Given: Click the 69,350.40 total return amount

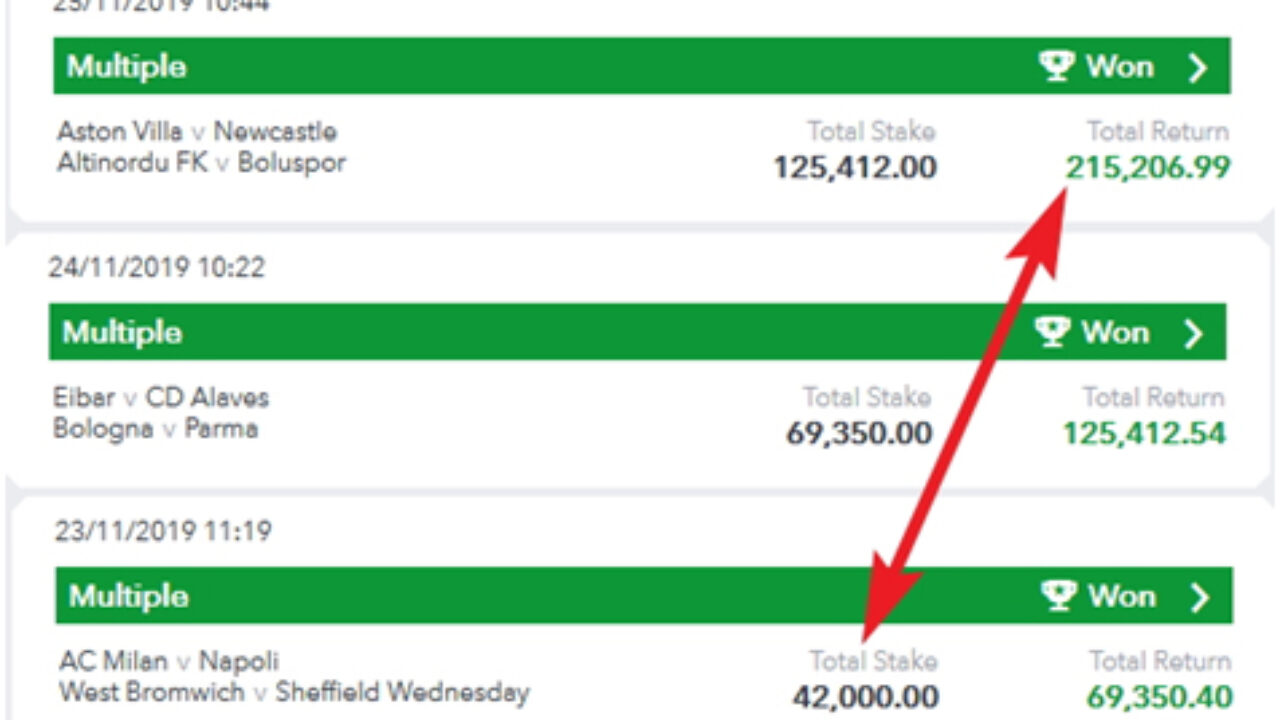Looking at the screenshot, I should pyautogui.click(x=1159, y=697).
